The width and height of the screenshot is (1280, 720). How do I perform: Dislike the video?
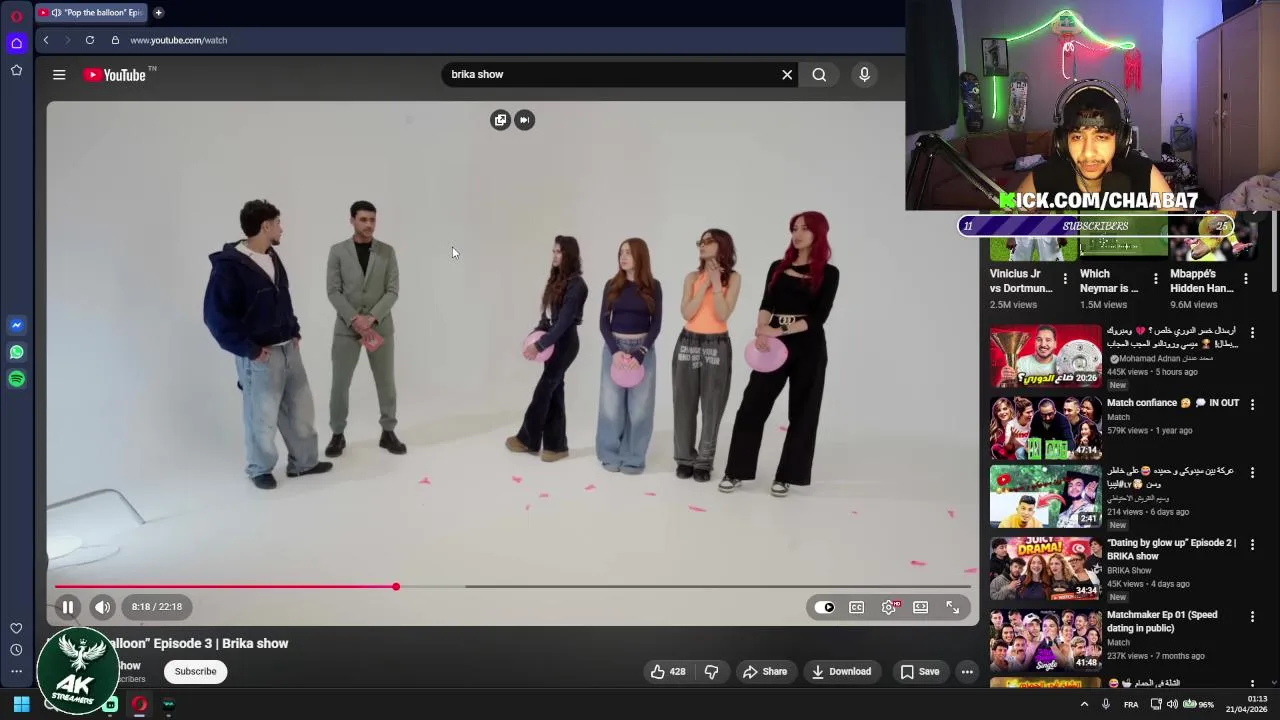[x=712, y=672]
